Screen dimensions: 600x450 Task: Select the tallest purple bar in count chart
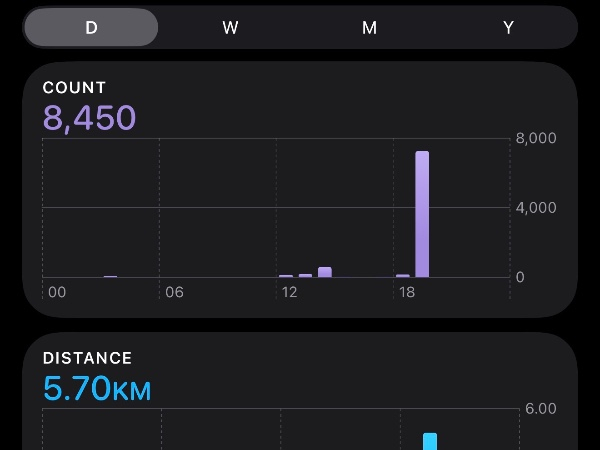(x=422, y=214)
